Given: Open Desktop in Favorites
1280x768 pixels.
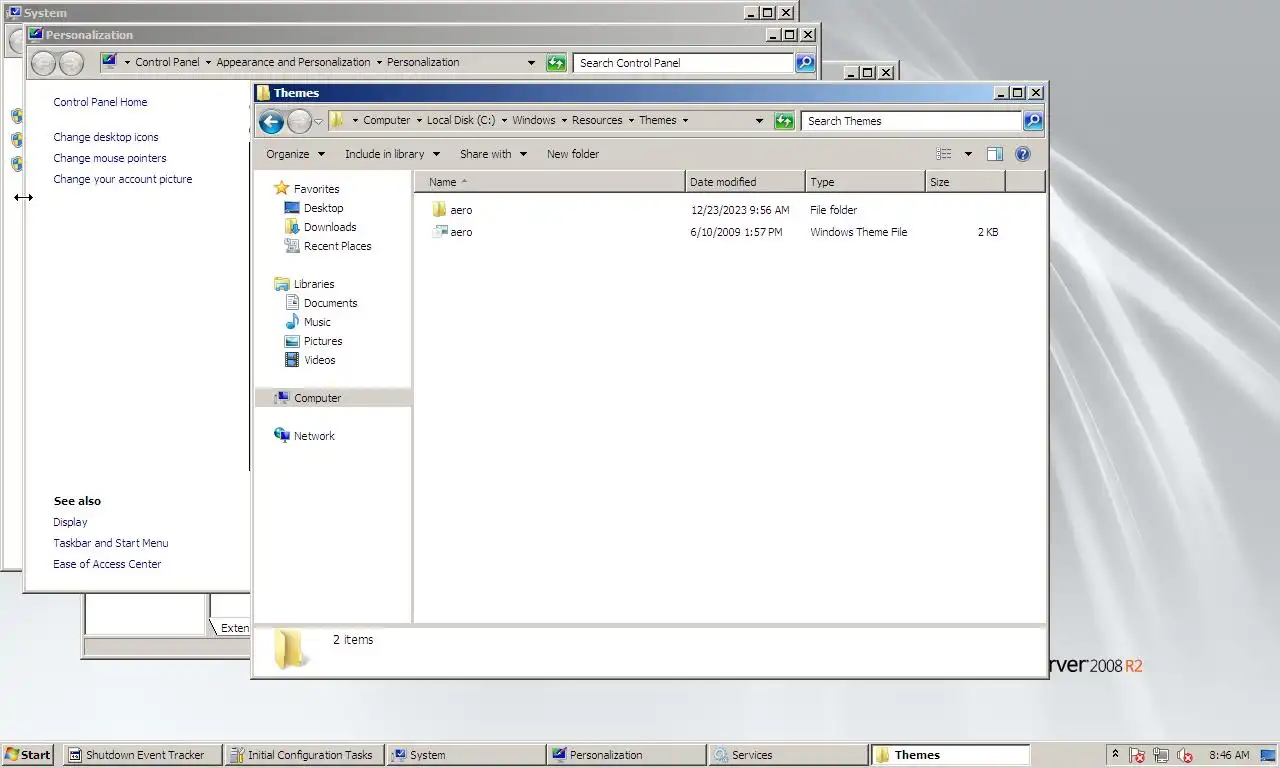Looking at the screenshot, I should coord(323,208).
